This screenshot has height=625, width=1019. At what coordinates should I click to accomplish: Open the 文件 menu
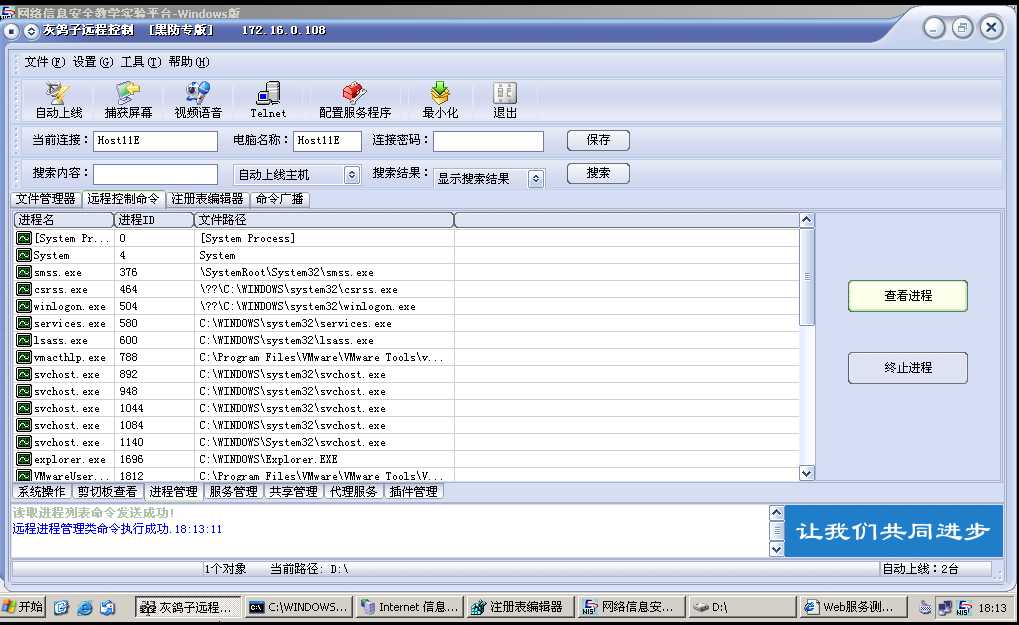pyautogui.click(x=44, y=62)
